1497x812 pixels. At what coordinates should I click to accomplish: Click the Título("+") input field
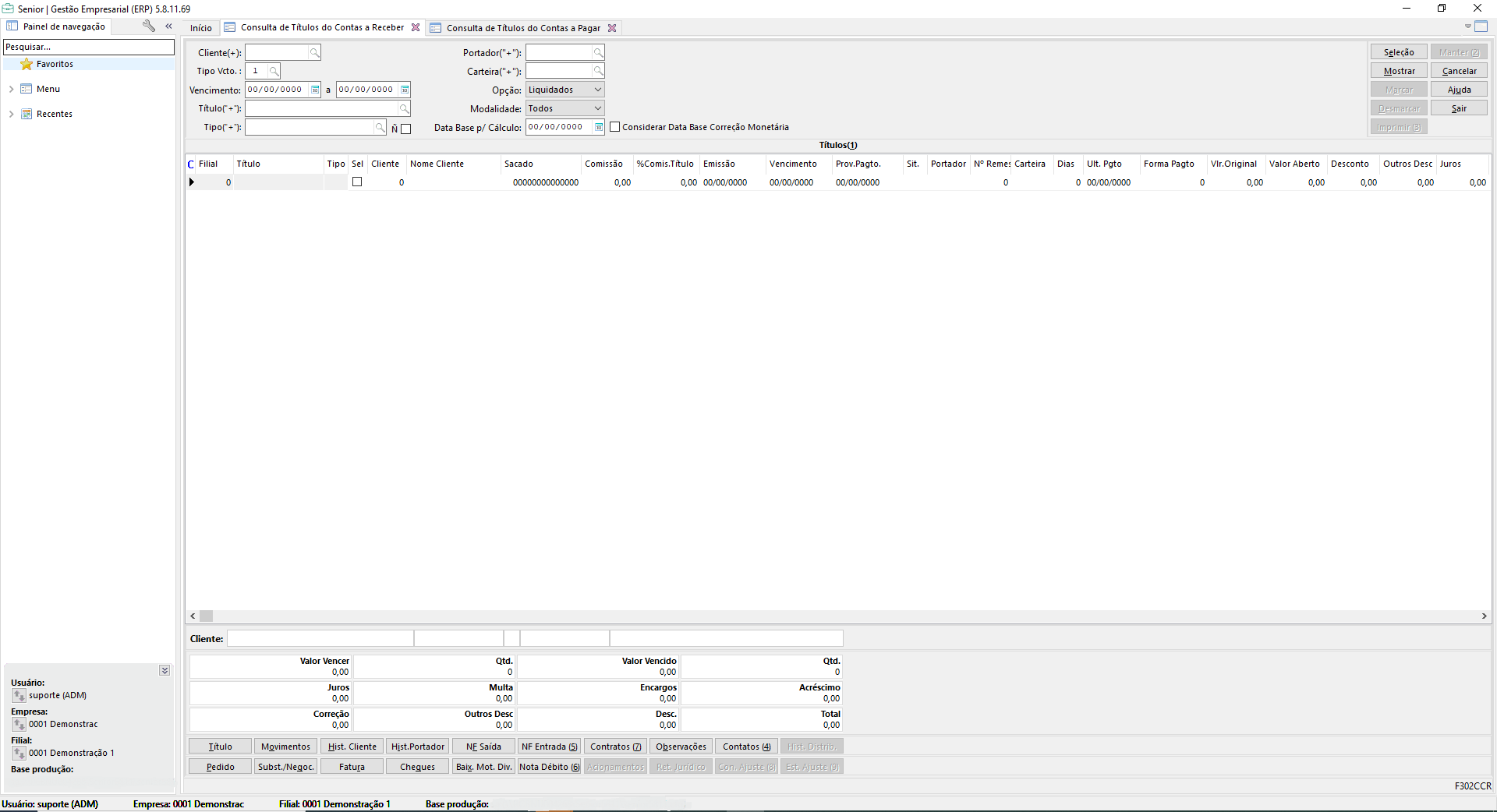pos(322,108)
